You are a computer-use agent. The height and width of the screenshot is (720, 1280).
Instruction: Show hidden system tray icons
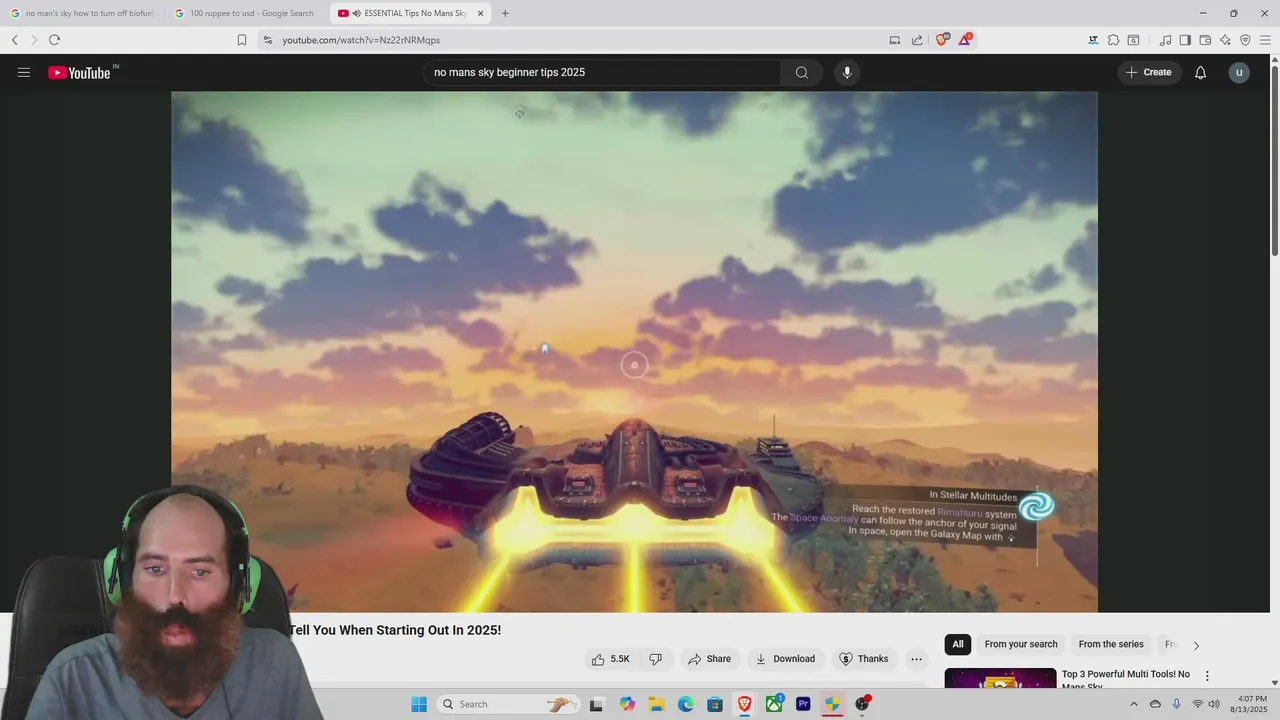tap(1133, 704)
